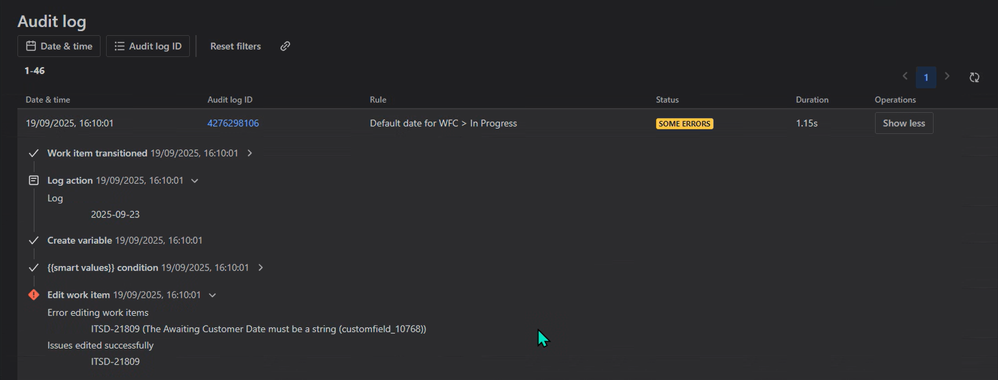Click the Audit log page heading
This screenshot has height=380, width=998.
[x=52, y=21]
